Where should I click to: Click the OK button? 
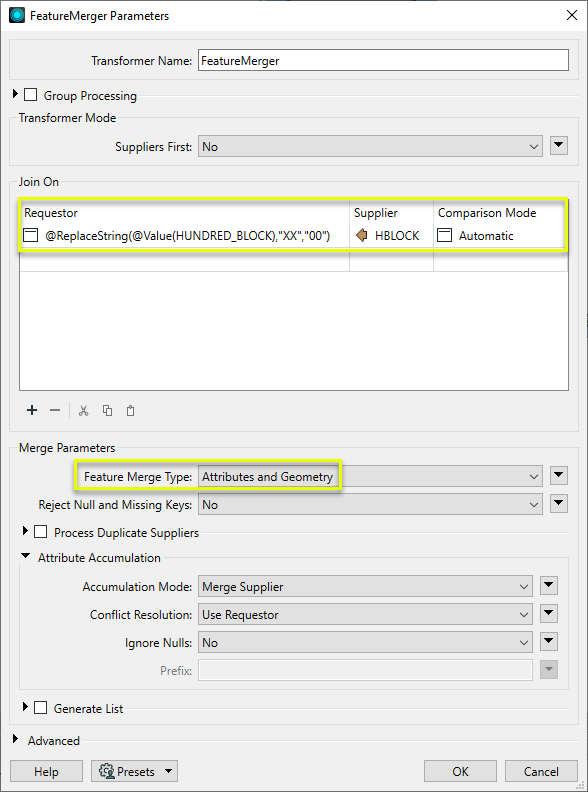[x=460, y=771]
